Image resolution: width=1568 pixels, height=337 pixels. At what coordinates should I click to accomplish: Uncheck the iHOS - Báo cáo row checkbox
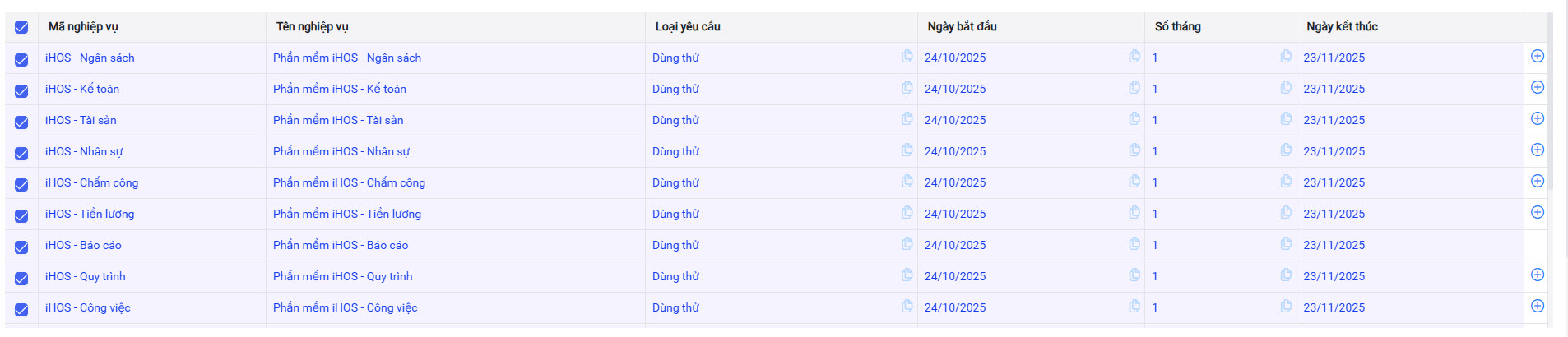pos(21,247)
